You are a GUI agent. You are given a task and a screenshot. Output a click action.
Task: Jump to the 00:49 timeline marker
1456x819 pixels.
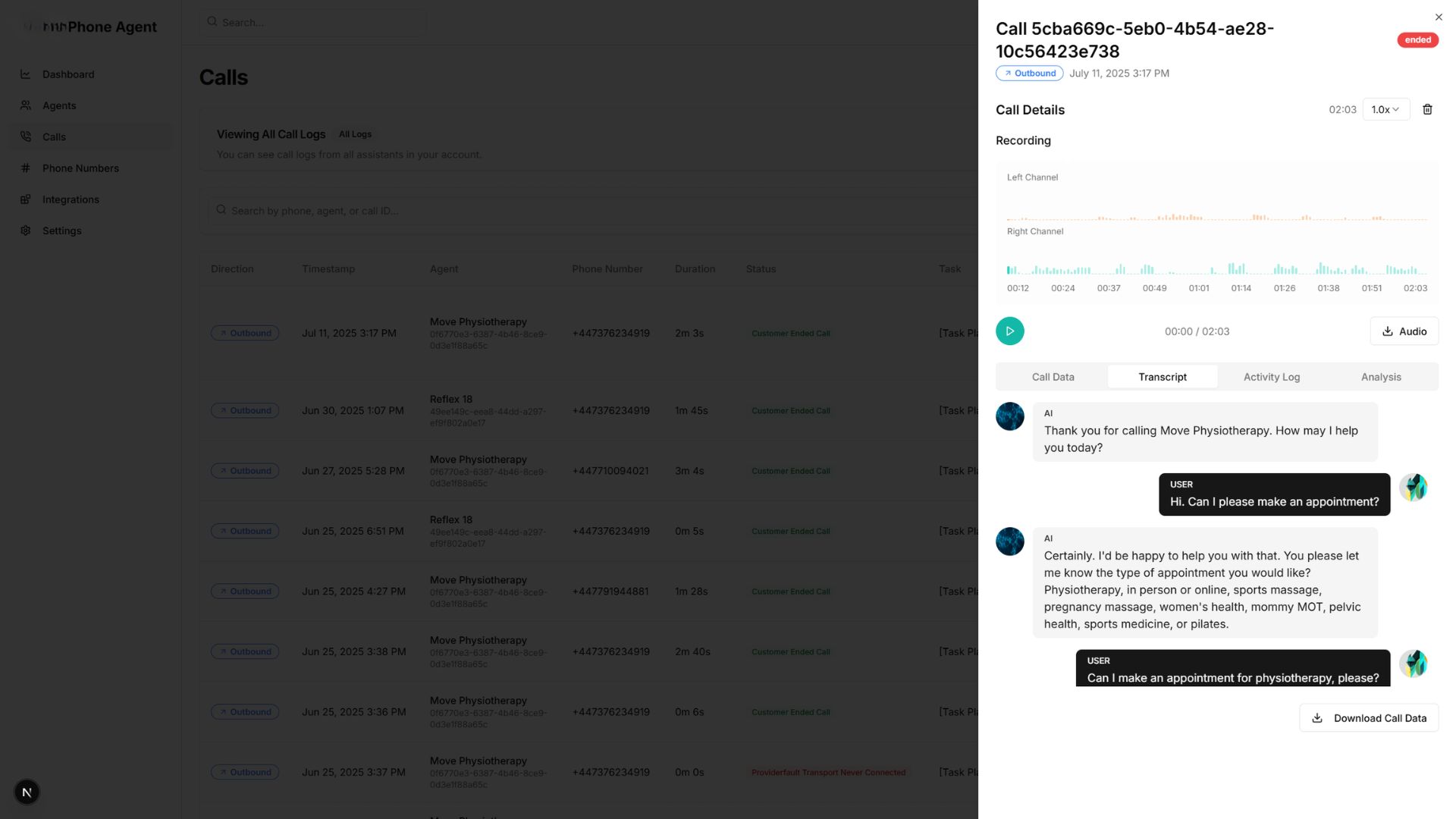click(1154, 288)
